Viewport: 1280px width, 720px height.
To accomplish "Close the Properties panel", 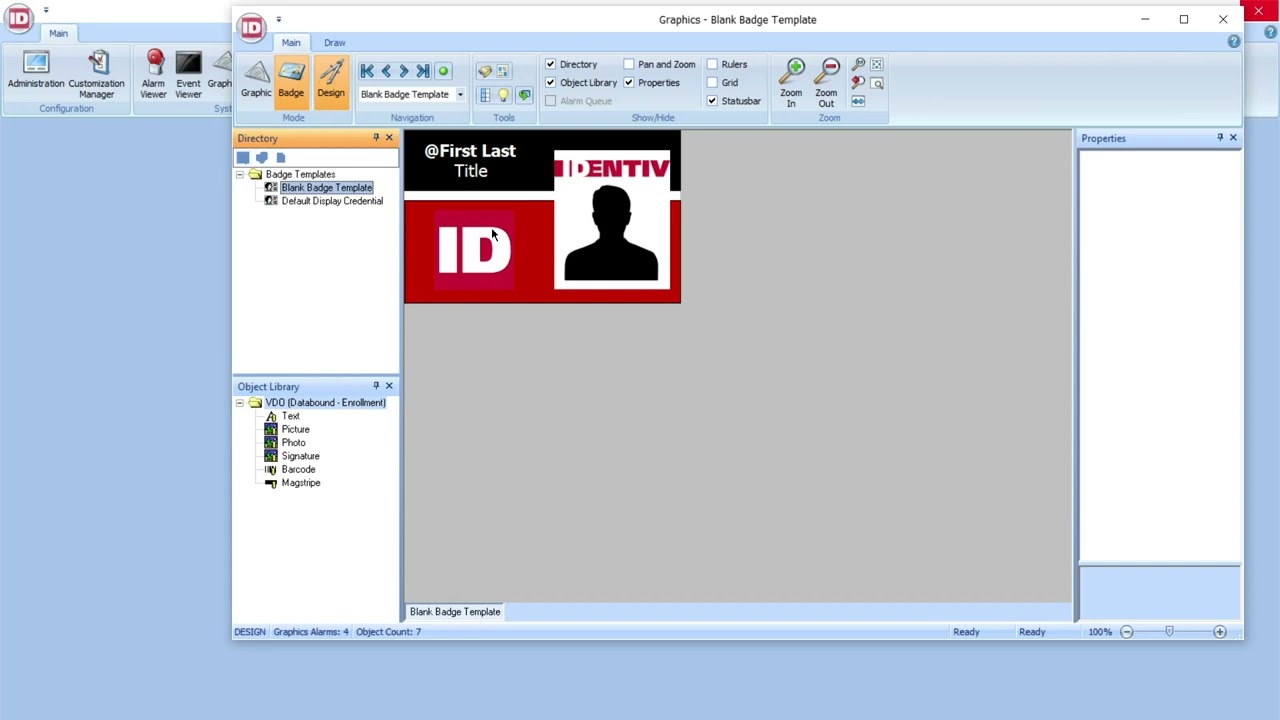I will [1233, 137].
